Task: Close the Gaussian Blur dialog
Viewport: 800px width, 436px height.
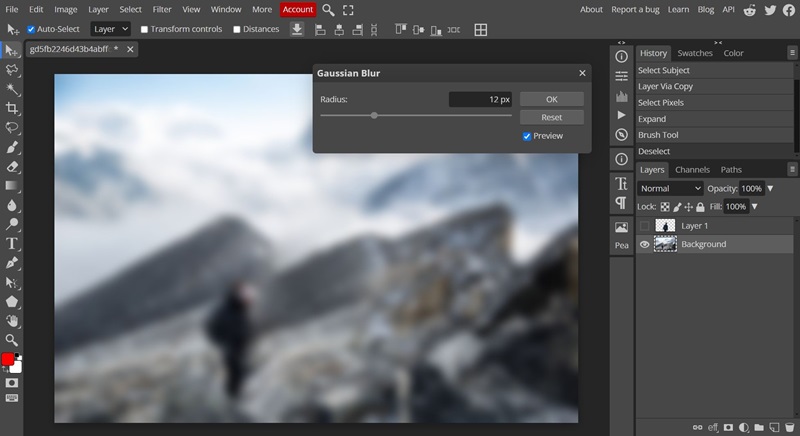Action: pyautogui.click(x=582, y=73)
